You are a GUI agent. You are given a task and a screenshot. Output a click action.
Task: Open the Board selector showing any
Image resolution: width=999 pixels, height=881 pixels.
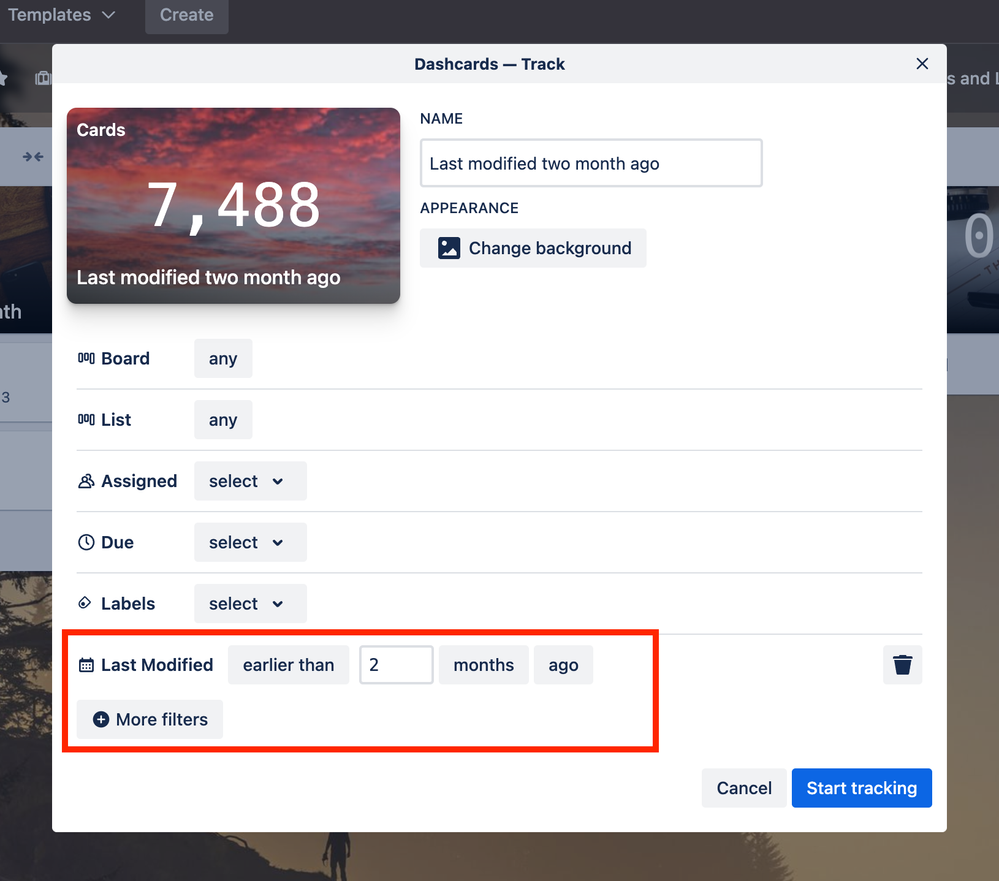[x=223, y=358]
